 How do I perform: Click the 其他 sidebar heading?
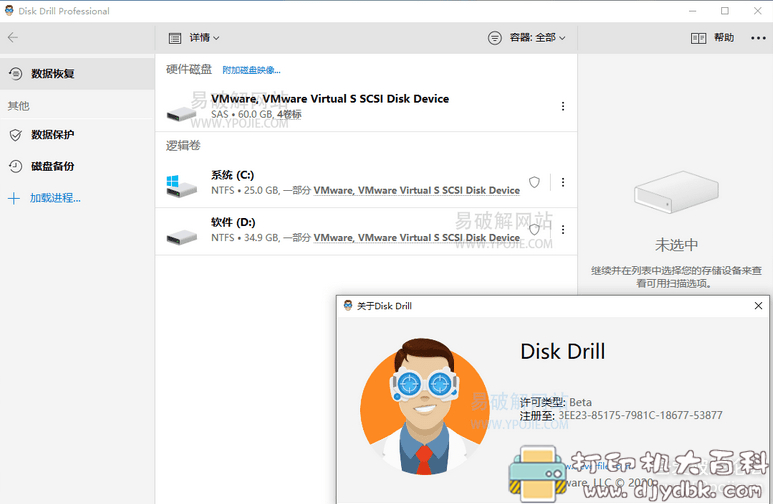[x=19, y=106]
